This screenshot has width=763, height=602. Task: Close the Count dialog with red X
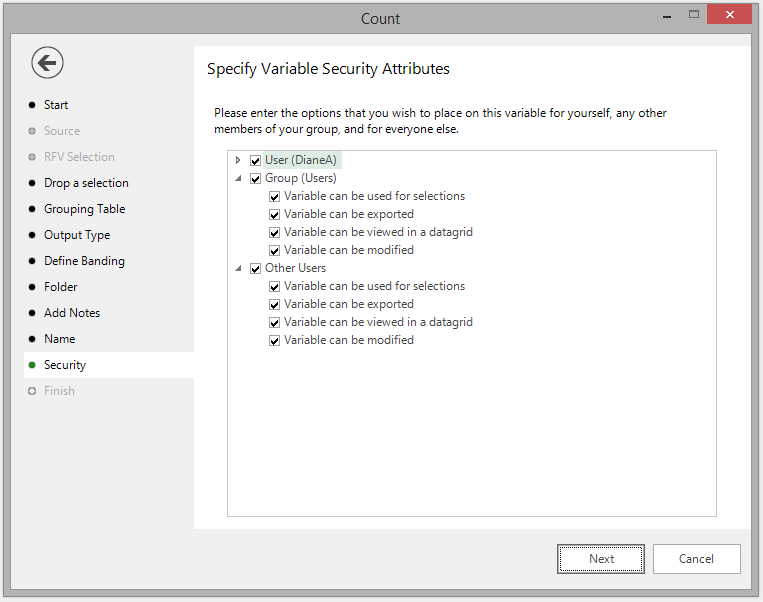point(729,15)
